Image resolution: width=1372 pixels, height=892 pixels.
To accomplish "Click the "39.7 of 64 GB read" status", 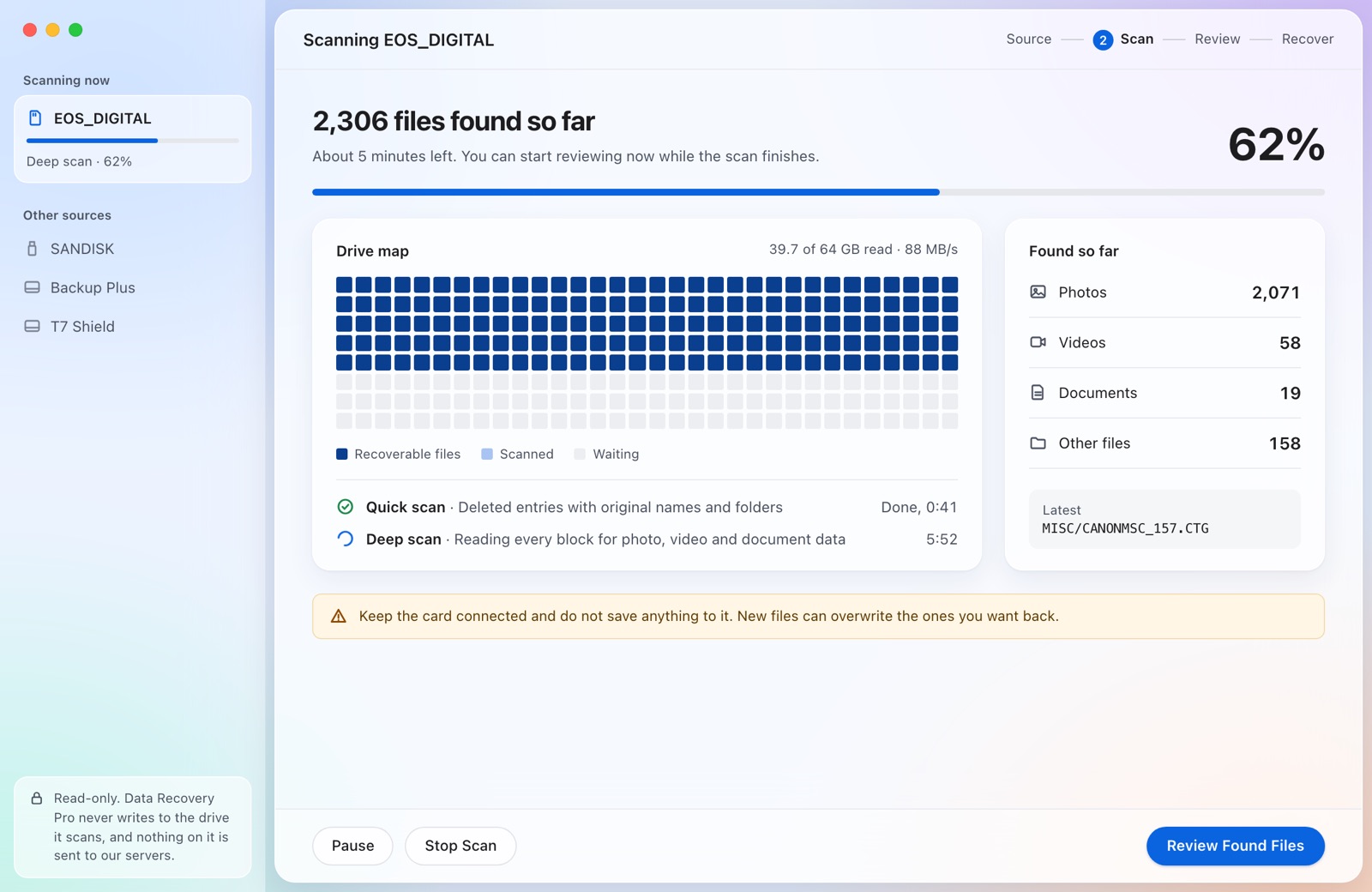I will click(830, 250).
